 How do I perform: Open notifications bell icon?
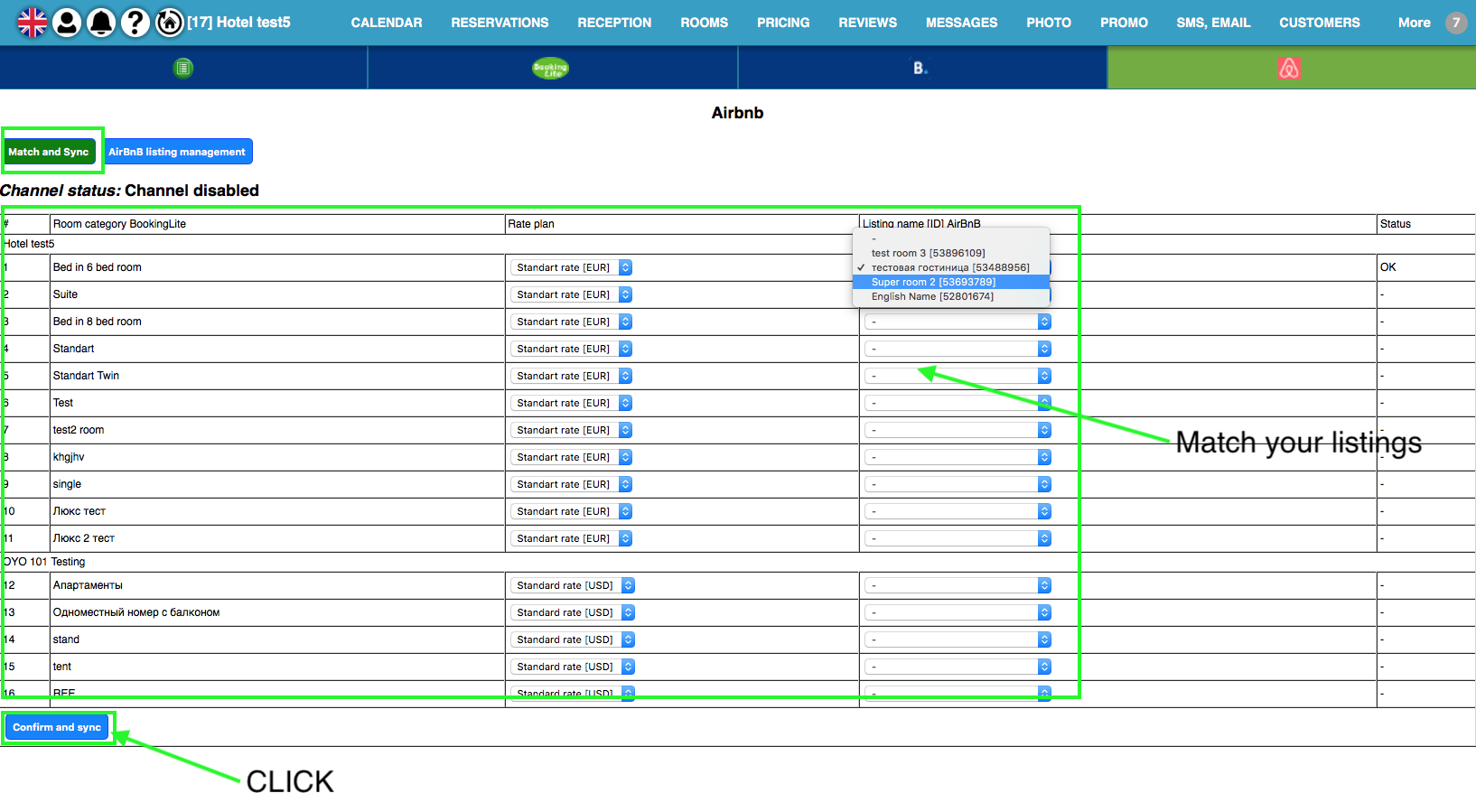(x=101, y=23)
